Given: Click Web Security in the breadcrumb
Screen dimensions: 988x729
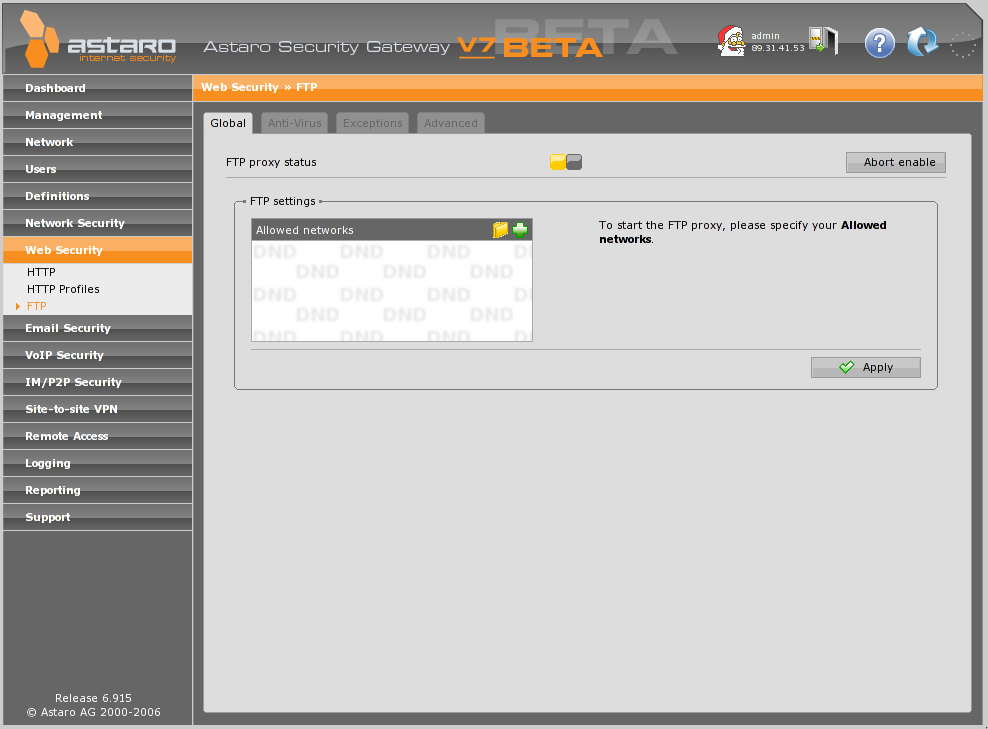Looking at the screenshot, I should 239,87.
